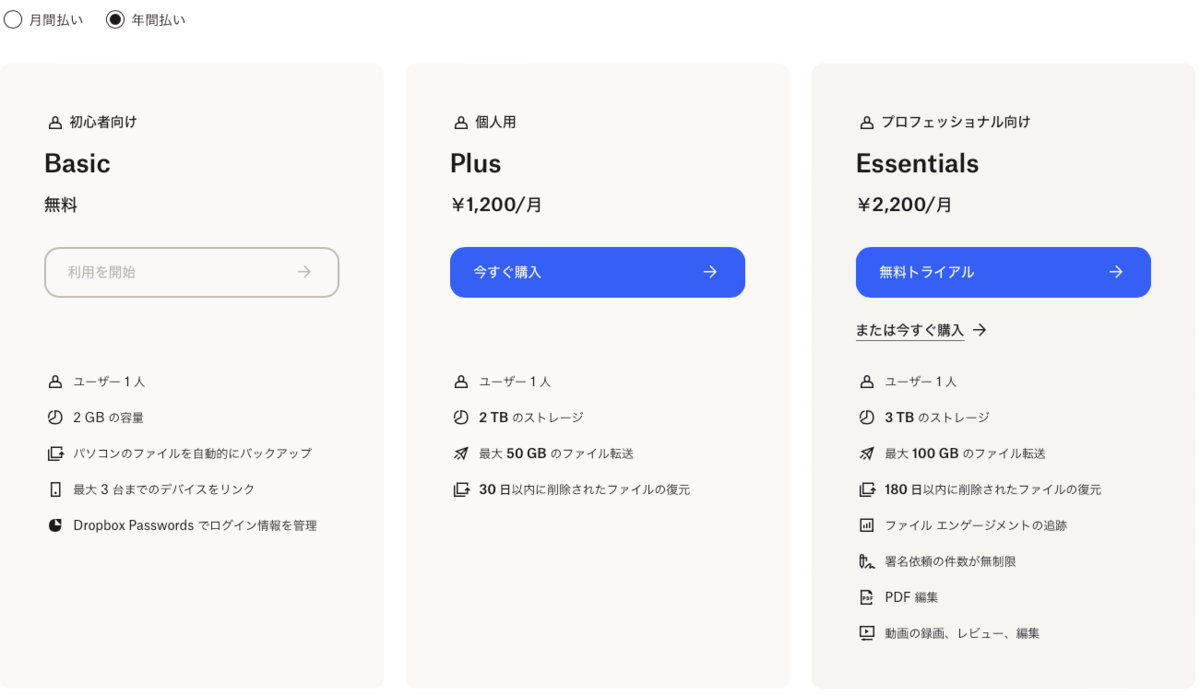Click the 2 GB の容量 text
The image size is (1200, 695).
coord(109,418)
